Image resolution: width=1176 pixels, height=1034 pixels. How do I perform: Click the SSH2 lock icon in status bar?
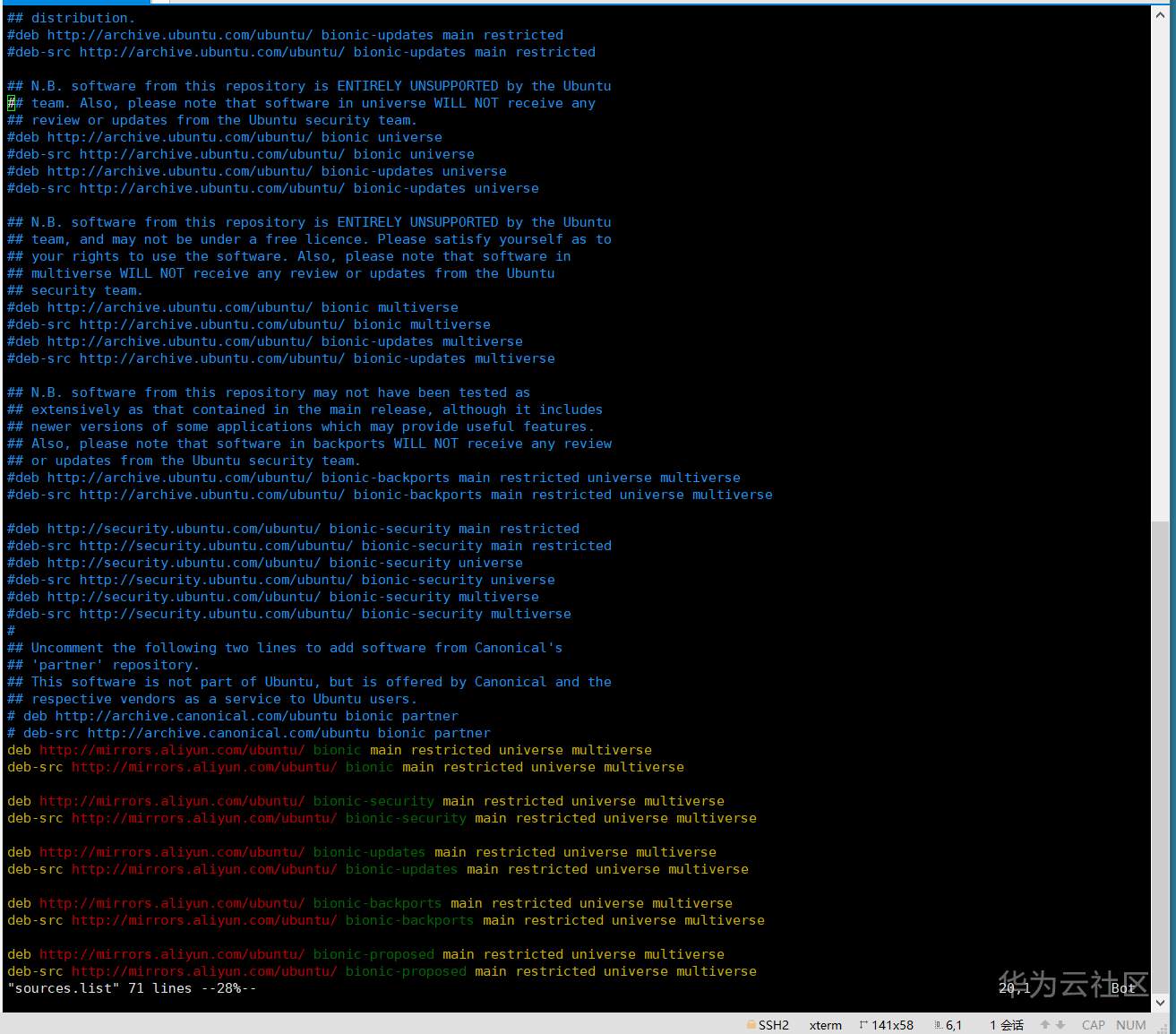[751, 1025]
